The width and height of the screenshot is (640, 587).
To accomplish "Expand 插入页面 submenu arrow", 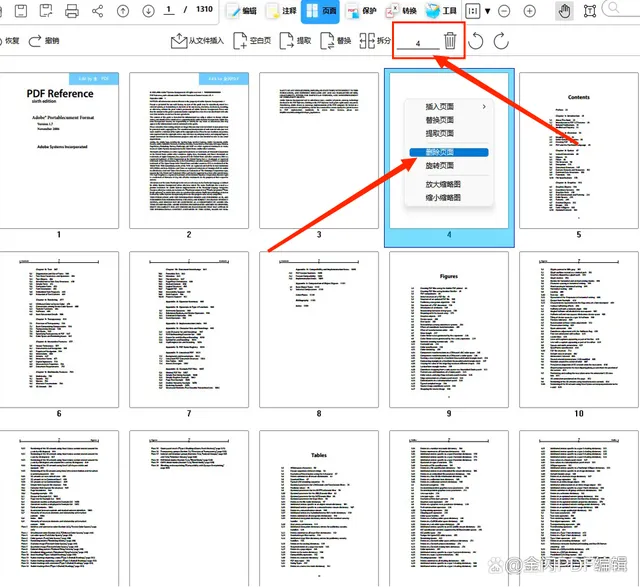I will click(x=486, y=106).
